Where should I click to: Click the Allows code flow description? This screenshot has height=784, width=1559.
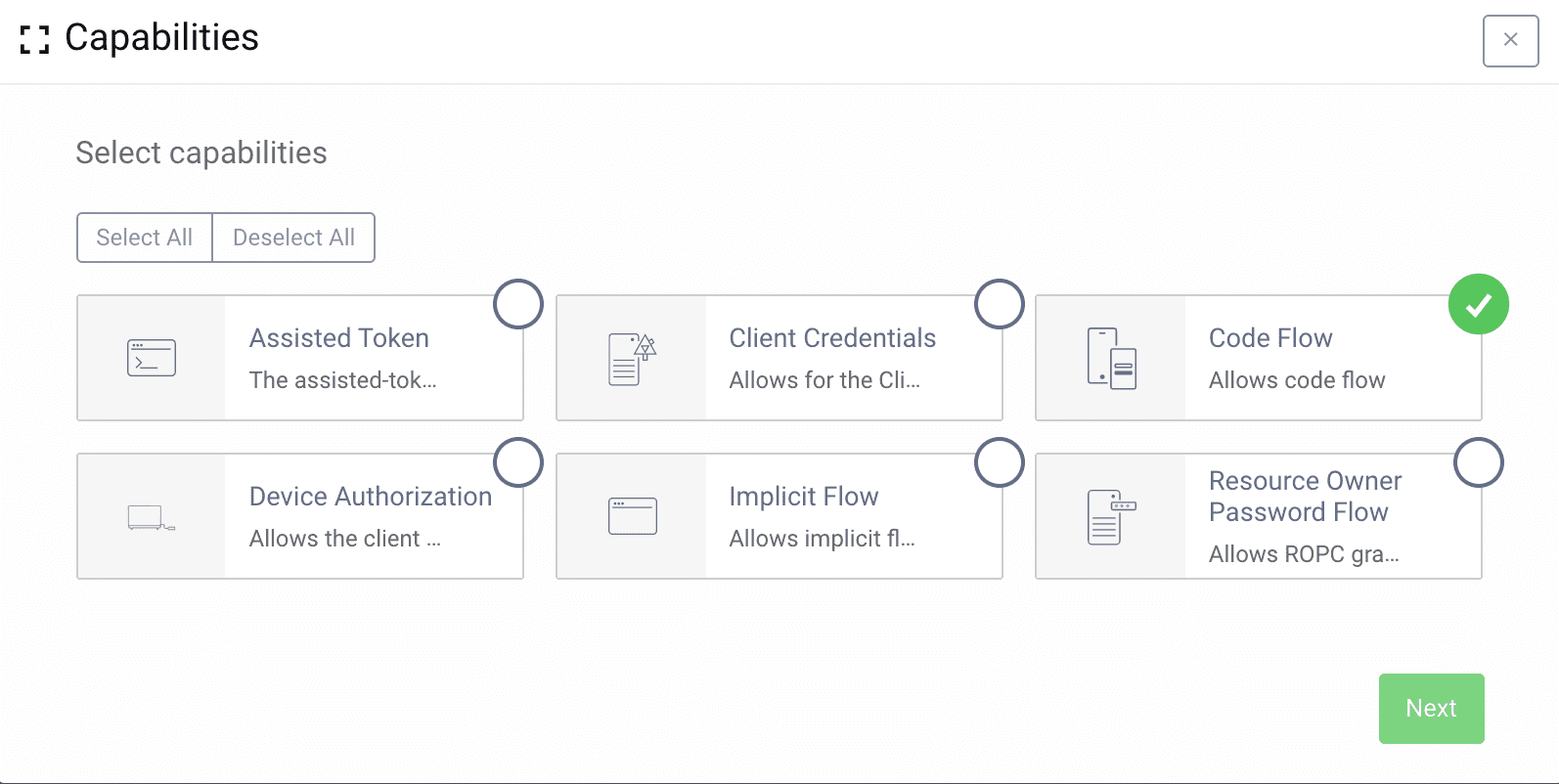(1297, 380)
